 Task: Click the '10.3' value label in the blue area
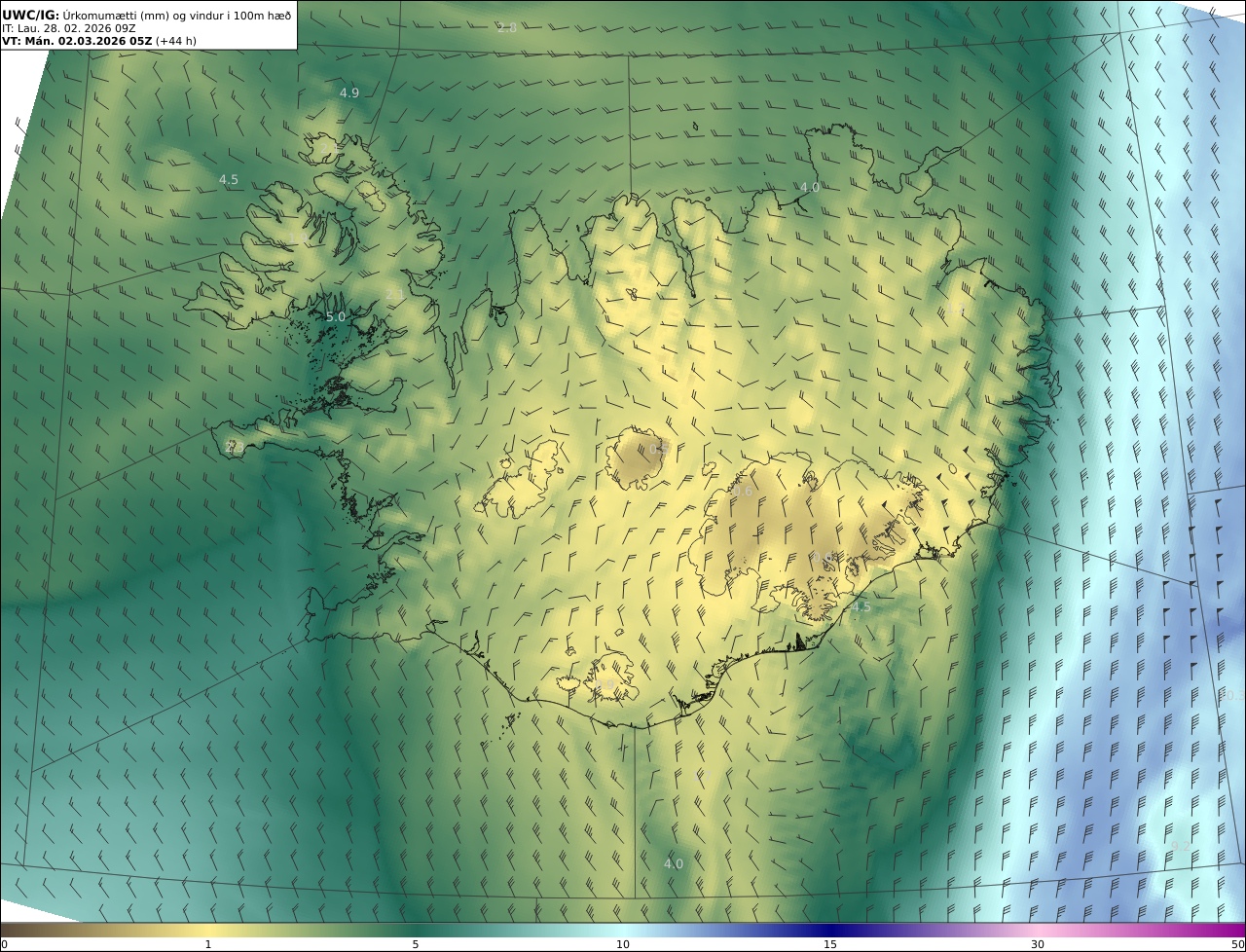tap(1232, 695)
